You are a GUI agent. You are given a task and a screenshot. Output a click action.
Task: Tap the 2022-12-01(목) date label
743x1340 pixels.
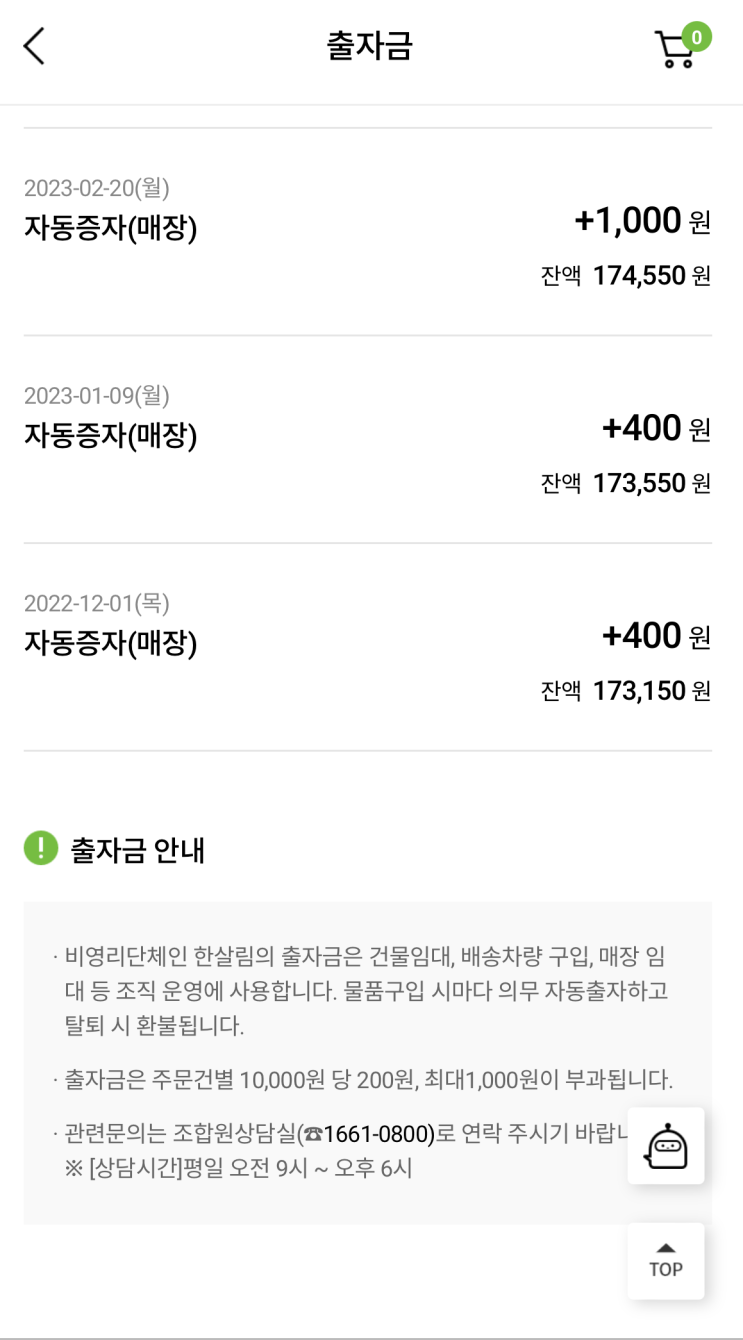(97, 604)
